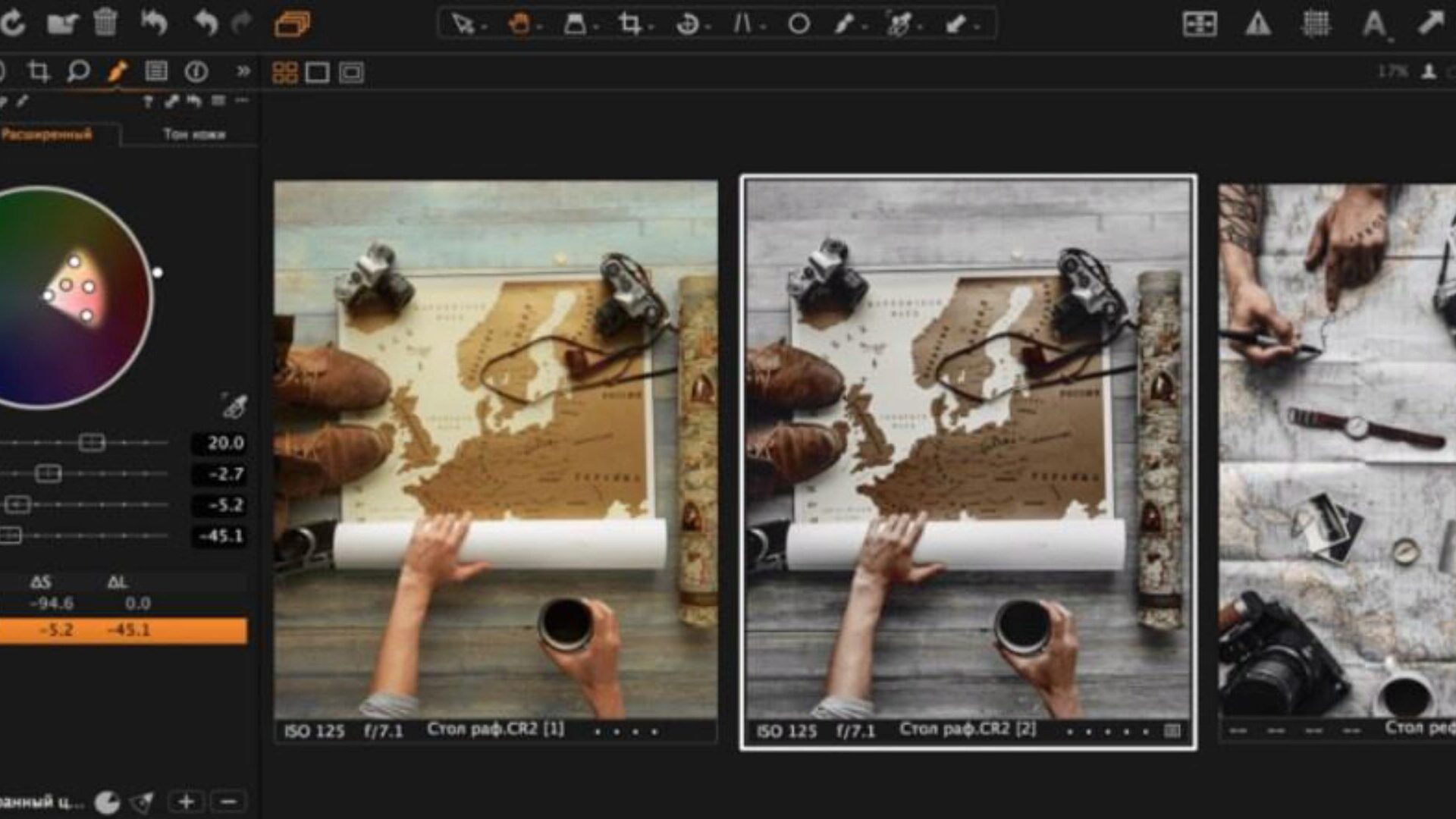Open dropdown arrow beside select pointer tool
This screenshot has width=1456, height=819.
coord(485,28)
